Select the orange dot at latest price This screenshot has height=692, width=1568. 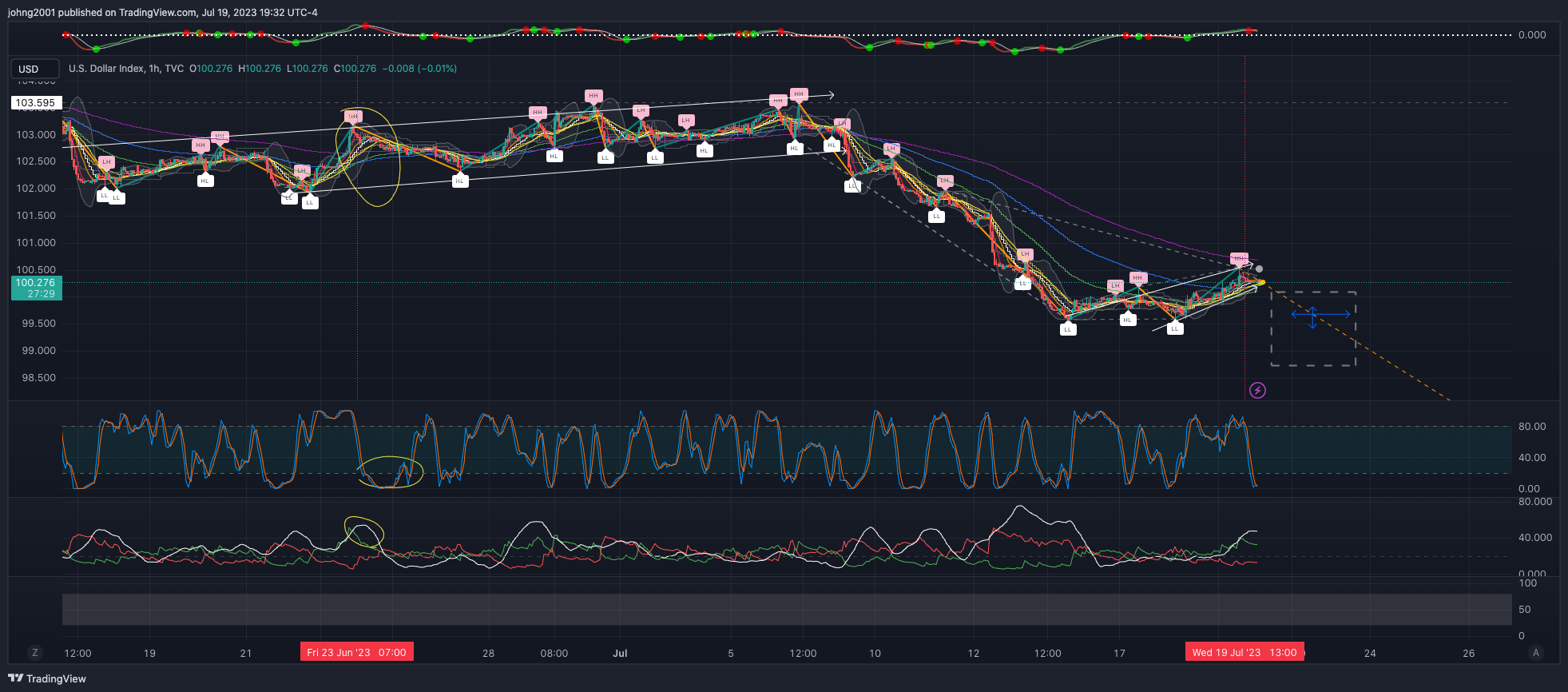point(1260,282)
